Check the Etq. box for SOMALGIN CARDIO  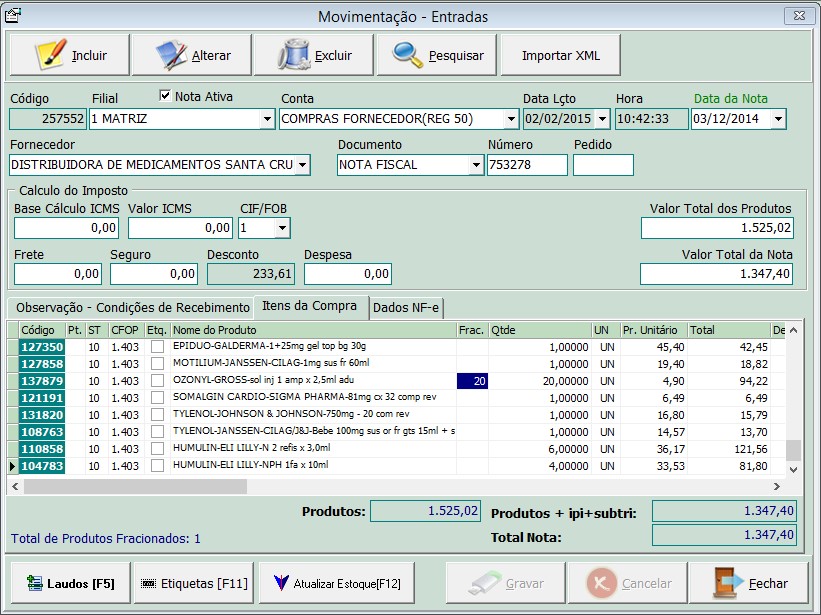pos(157,398)
